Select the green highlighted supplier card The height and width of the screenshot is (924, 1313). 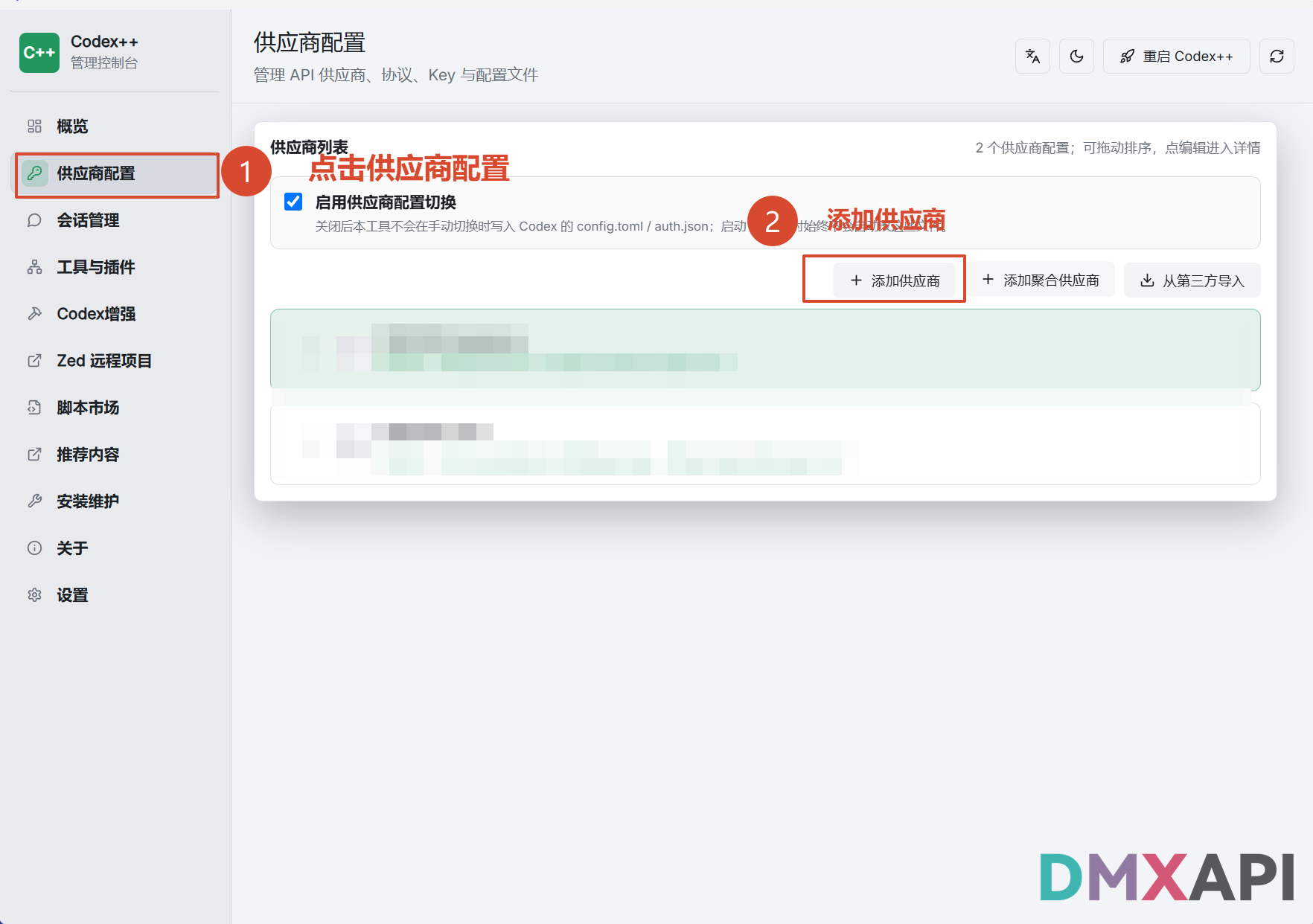[x=765, y=350]
